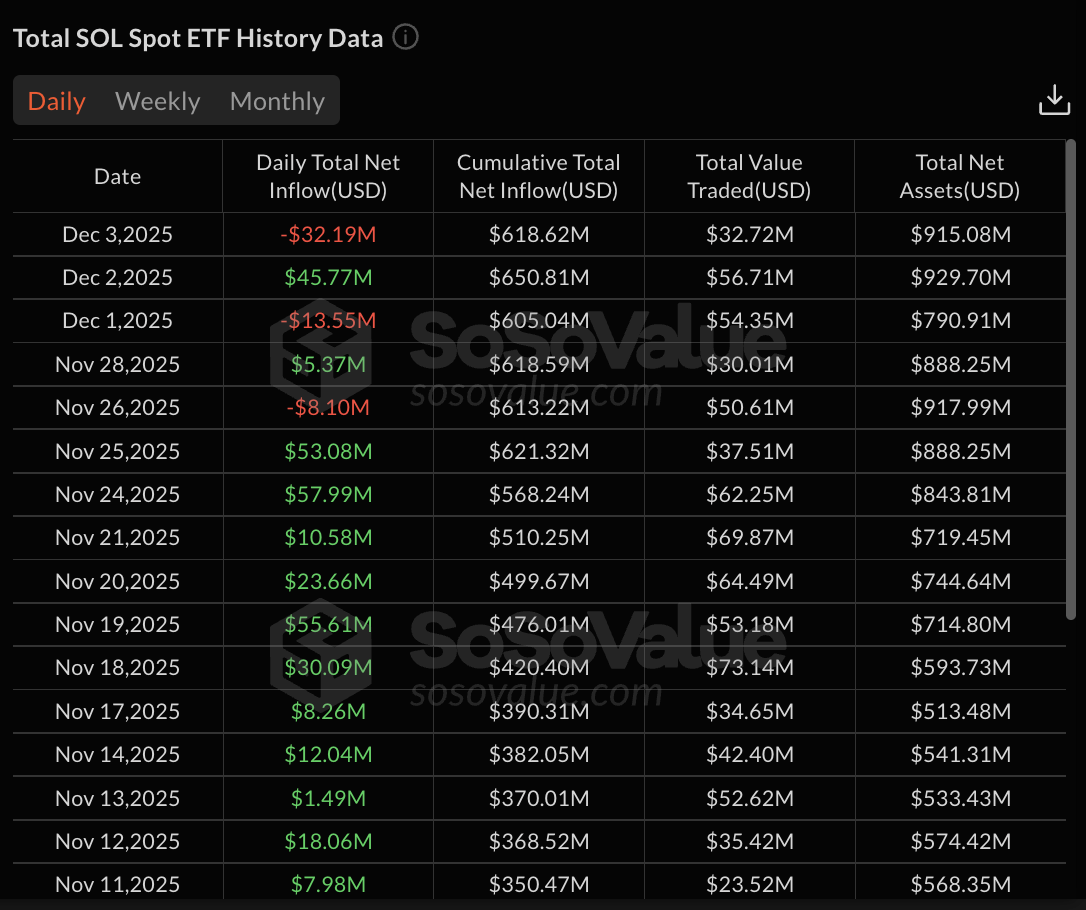Click the $568.35M net assets cell

(960, 884)
